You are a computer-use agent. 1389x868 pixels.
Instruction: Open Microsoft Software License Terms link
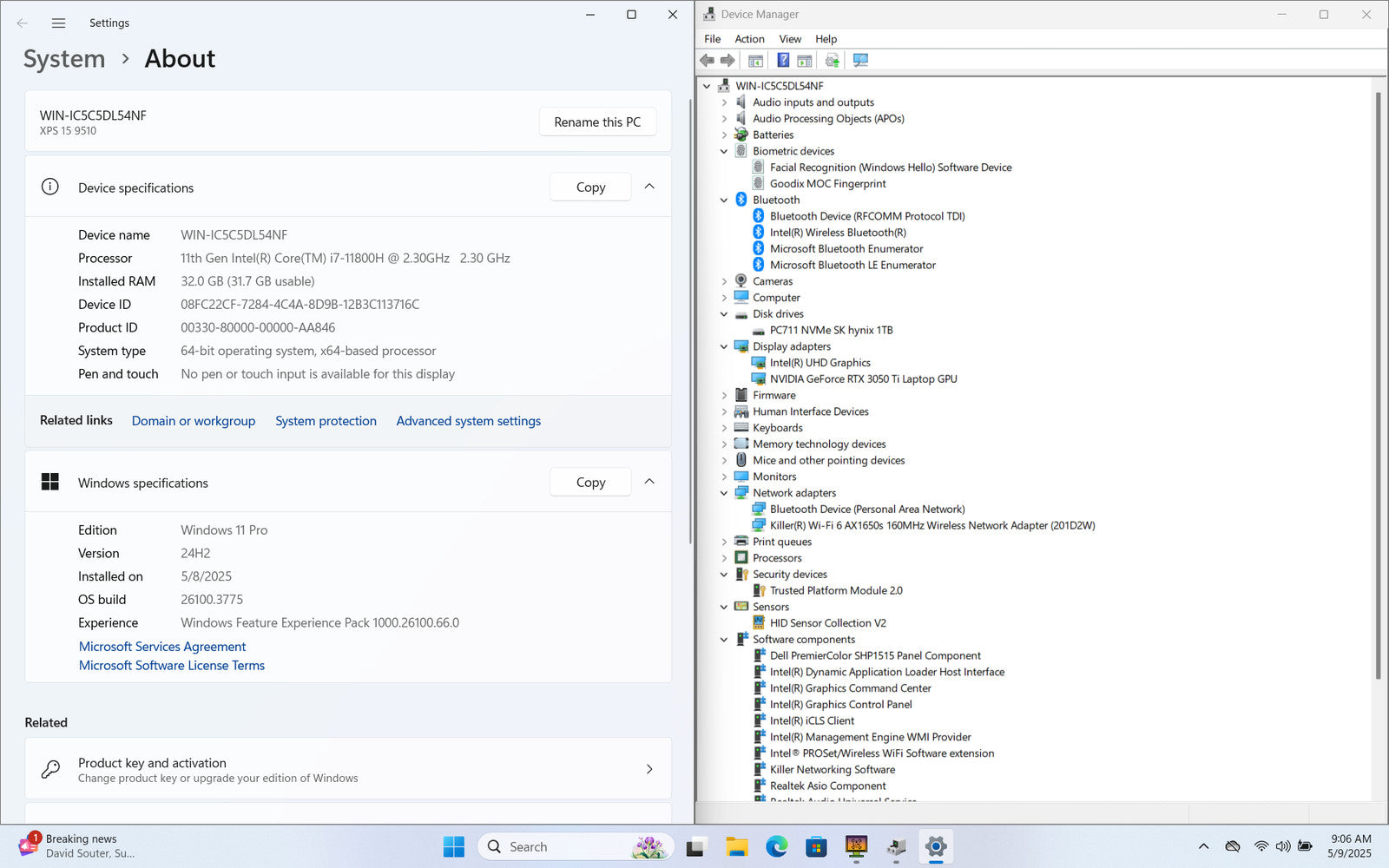172,666
